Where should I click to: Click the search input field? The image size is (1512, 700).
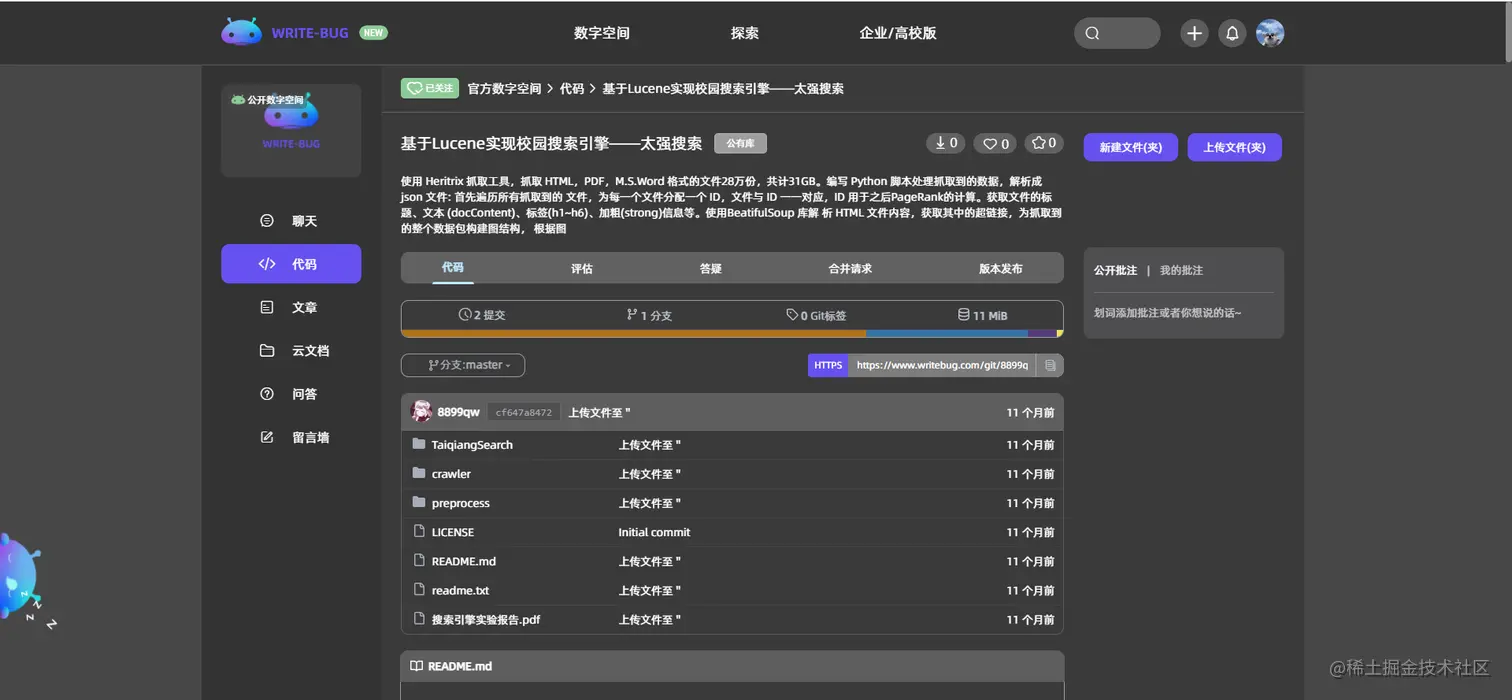point(1117,32)
